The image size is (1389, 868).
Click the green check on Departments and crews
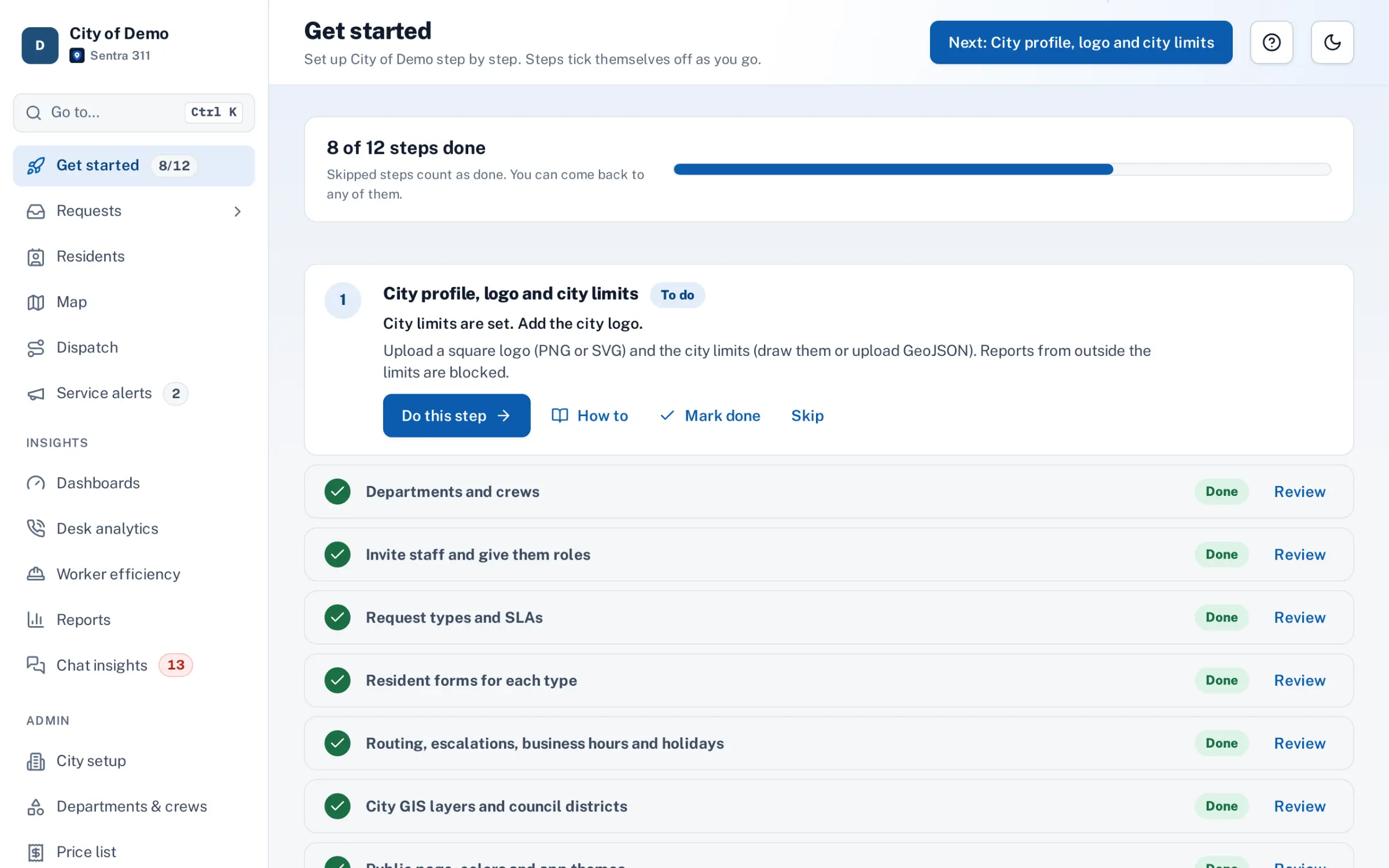pyautogui.click(x=337, y=491)
